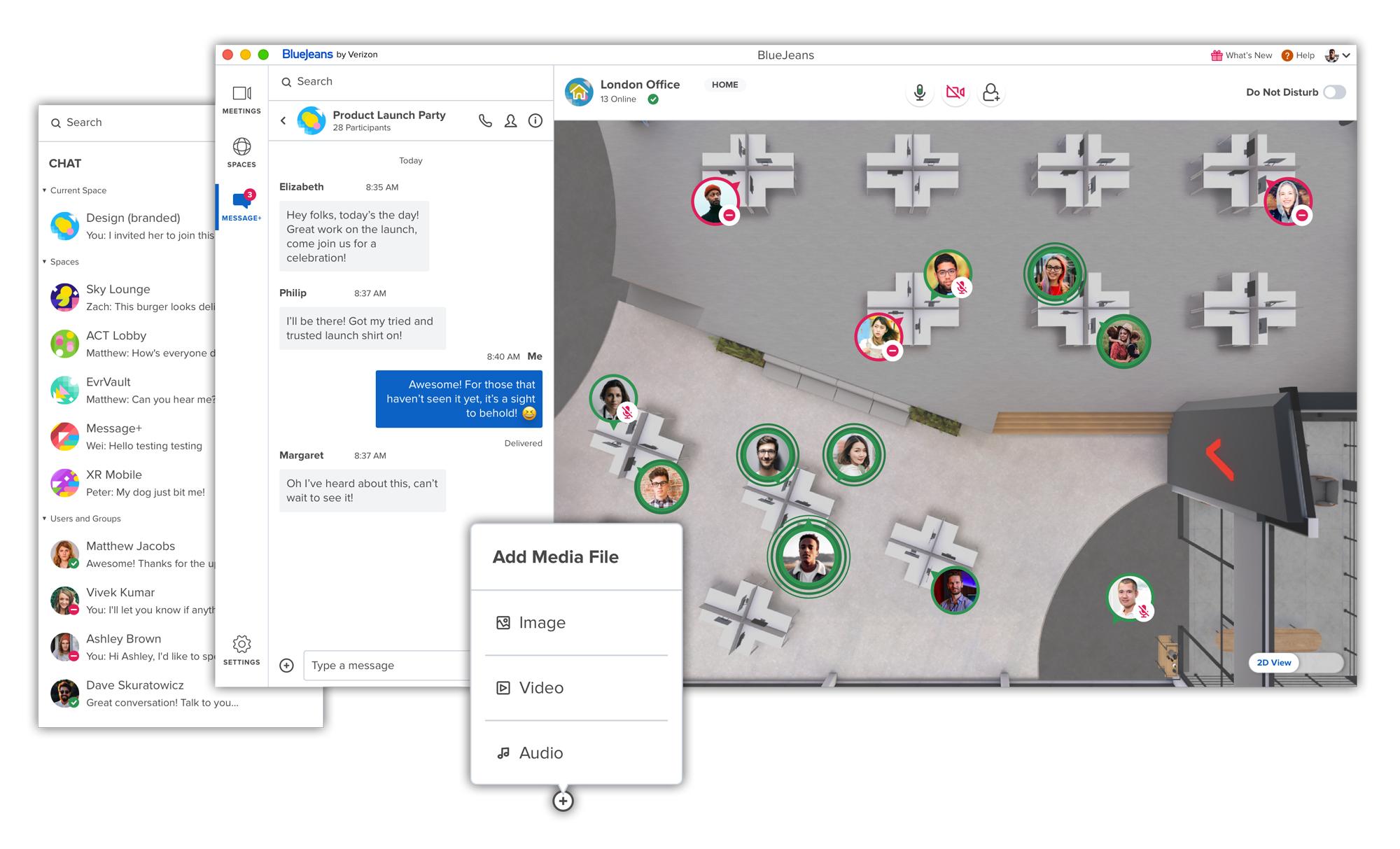This screenshot has height=849, width=1400.
Task: Select my blue 'Awesome!' message bubble
Action: (x=459, y=399)
